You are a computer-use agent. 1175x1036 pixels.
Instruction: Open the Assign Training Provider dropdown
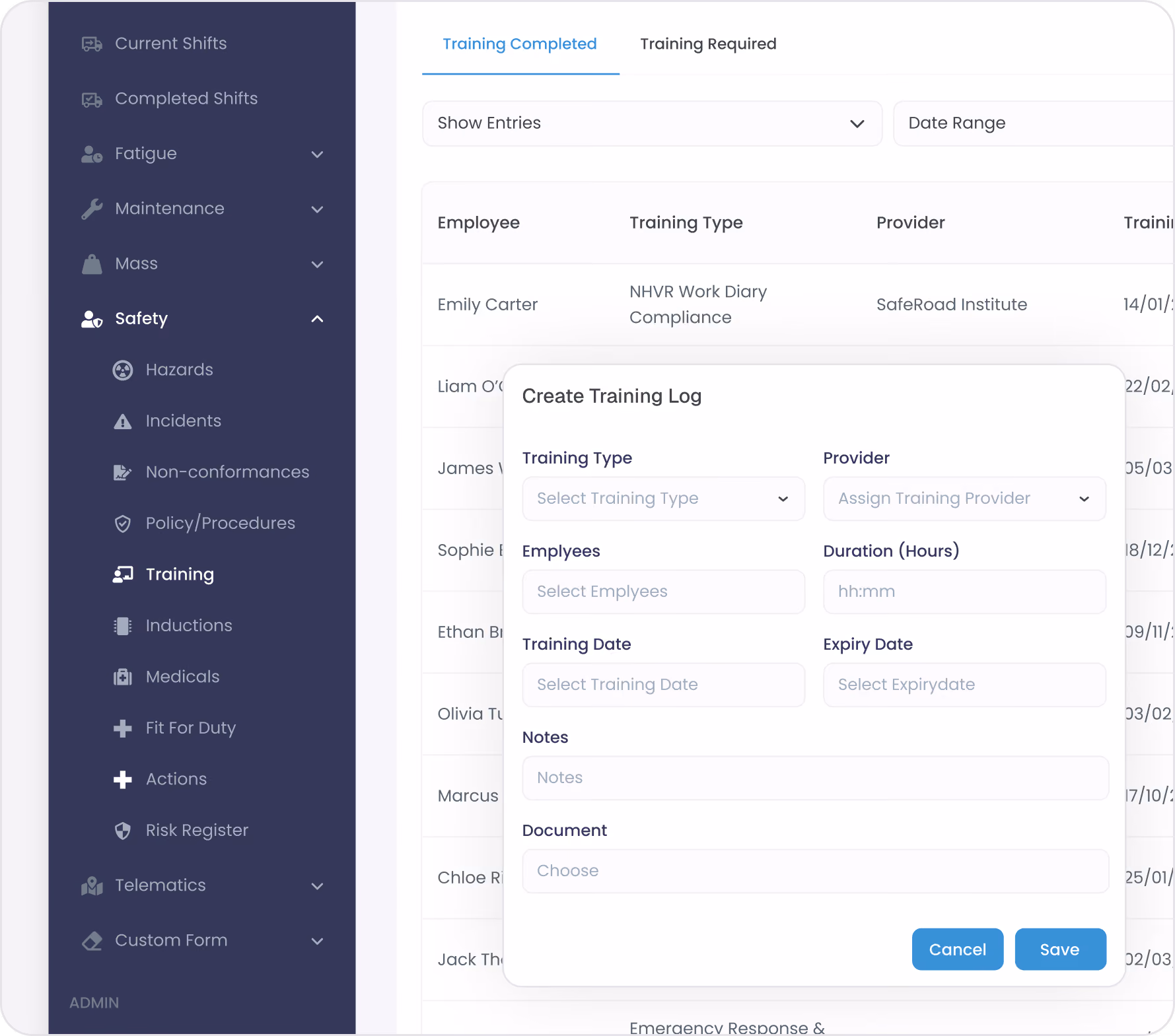pos(965,499)
